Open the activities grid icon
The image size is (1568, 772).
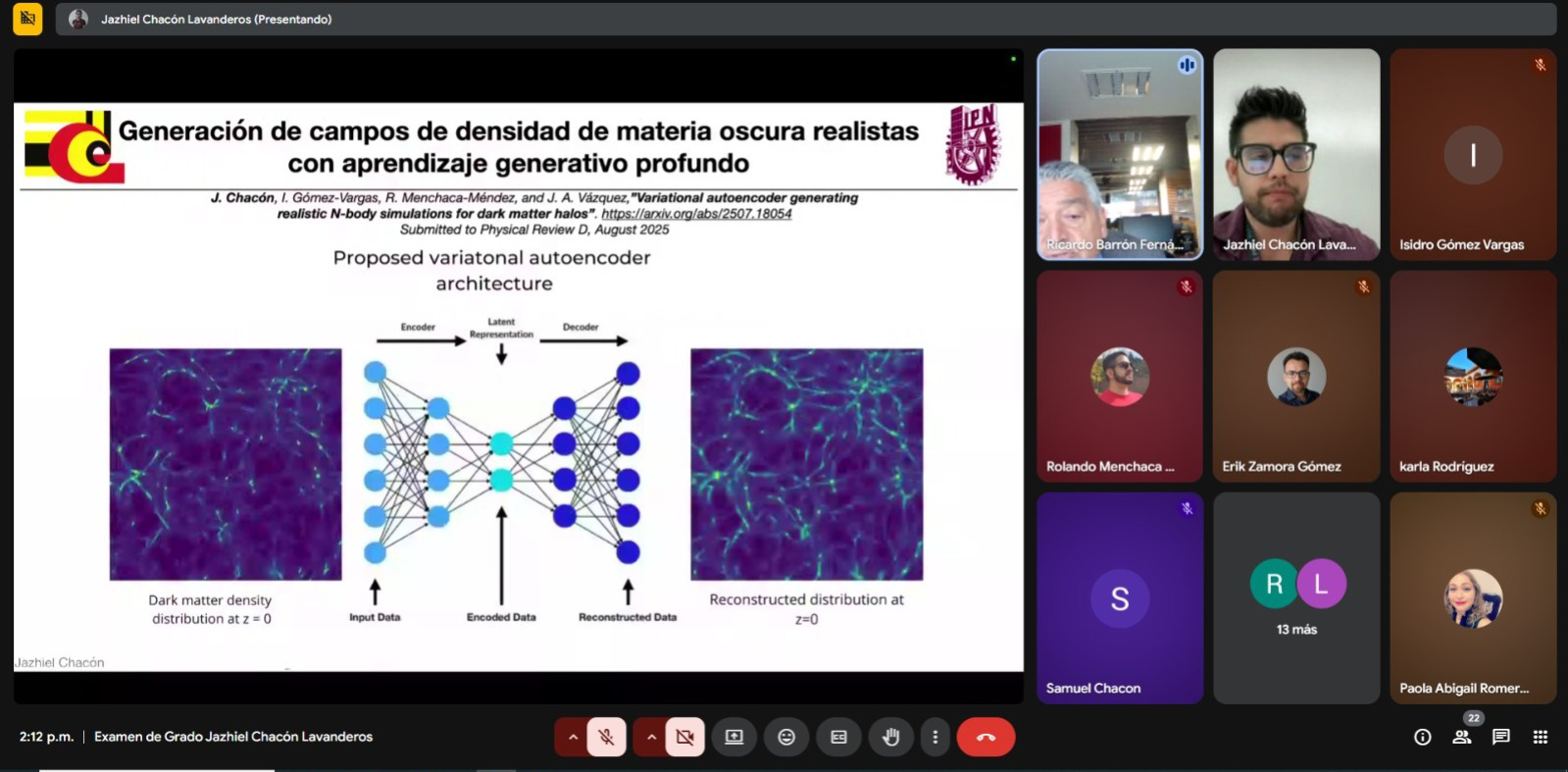point(1541,737)
